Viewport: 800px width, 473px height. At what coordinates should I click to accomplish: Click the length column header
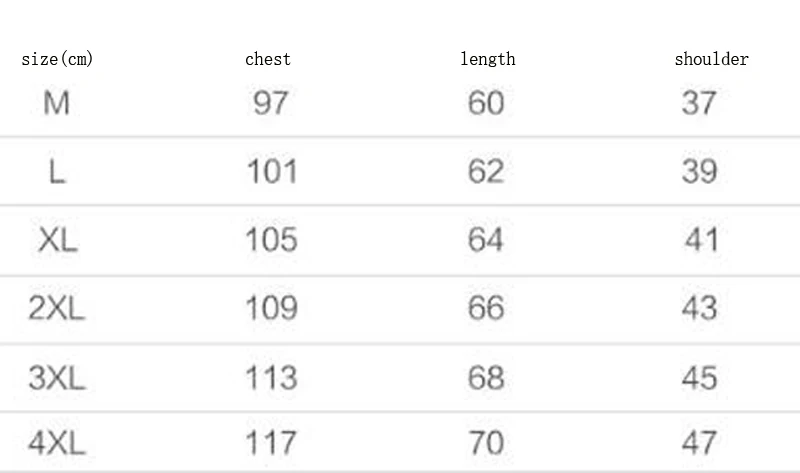pyautogui.click(x=487, y=59)
